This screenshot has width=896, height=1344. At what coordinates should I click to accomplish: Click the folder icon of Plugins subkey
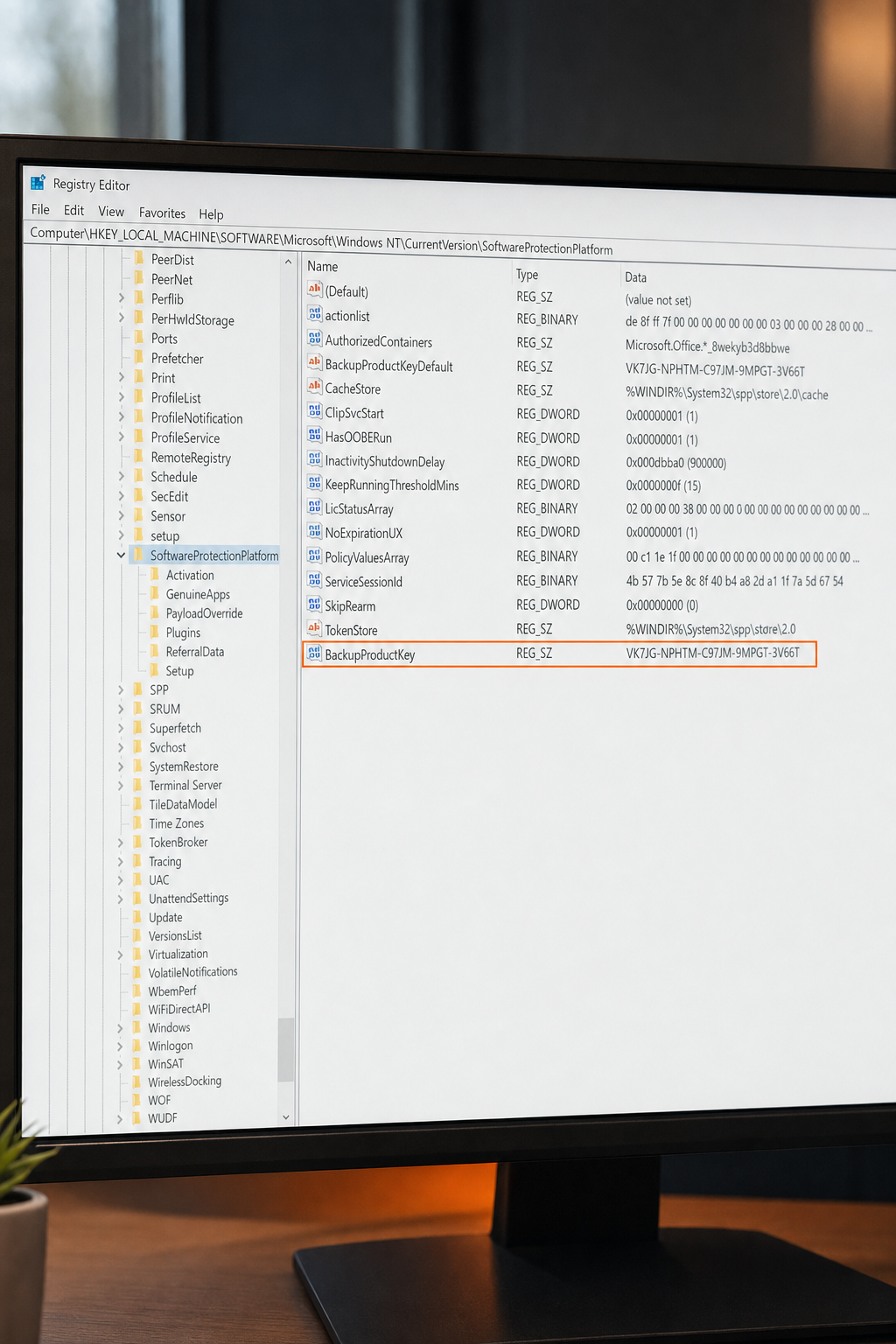(x=155, y=632)
